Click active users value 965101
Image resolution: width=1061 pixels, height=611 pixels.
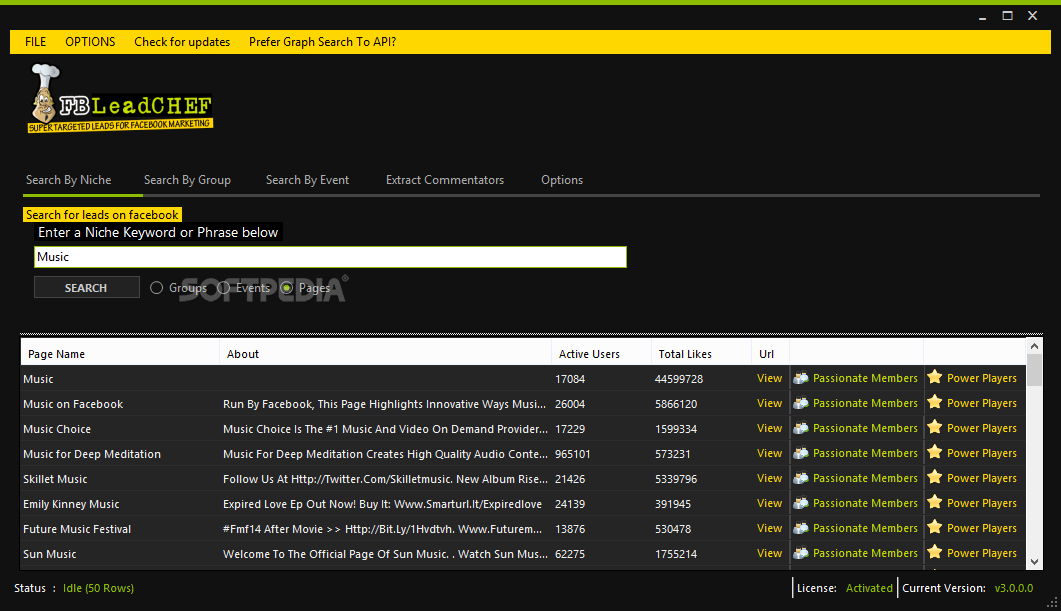coord(572,454)
